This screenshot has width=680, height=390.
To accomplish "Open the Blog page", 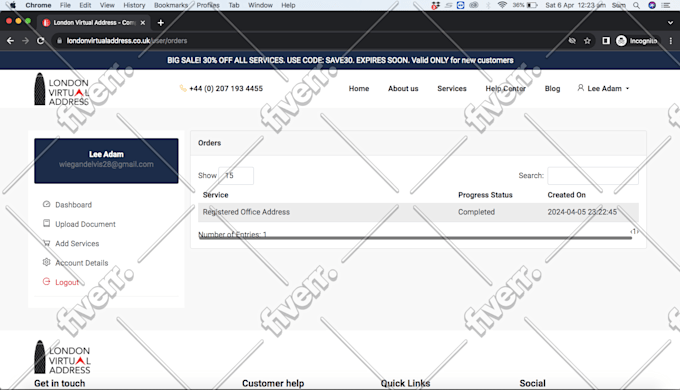I will 552,88.
